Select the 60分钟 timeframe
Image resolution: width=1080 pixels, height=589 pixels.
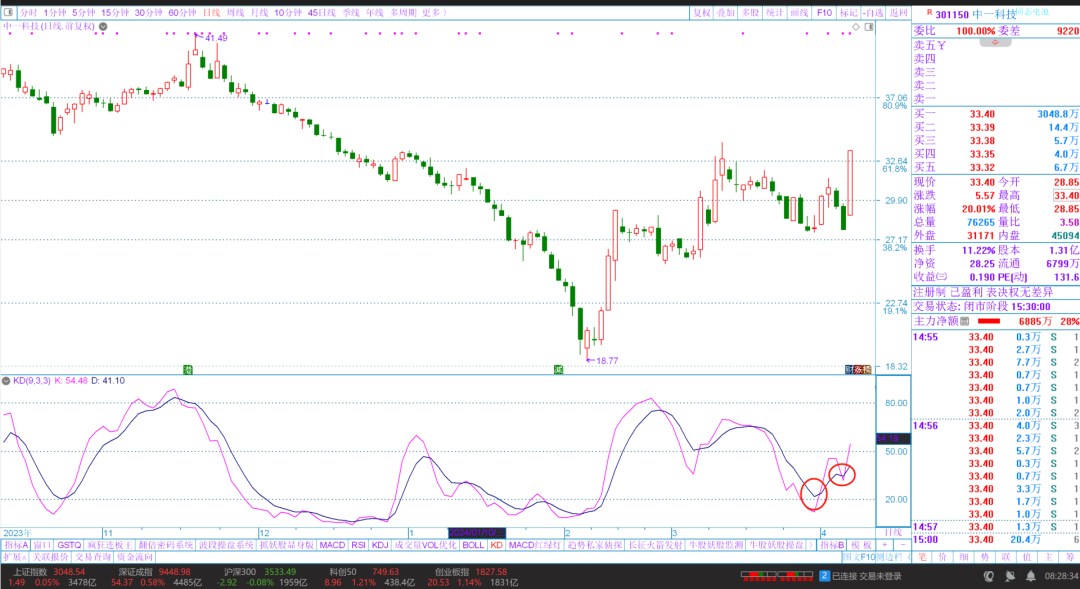tap(182, 13)
